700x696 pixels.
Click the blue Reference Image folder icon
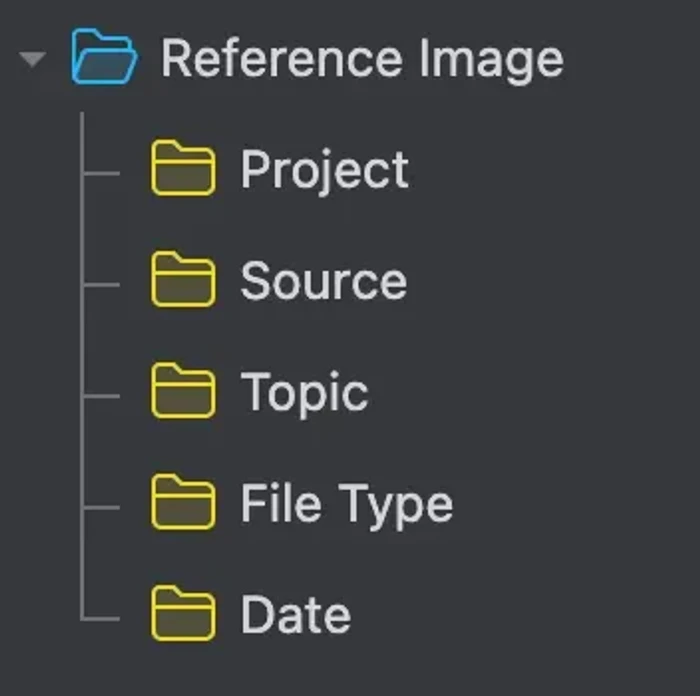(104, 58)
